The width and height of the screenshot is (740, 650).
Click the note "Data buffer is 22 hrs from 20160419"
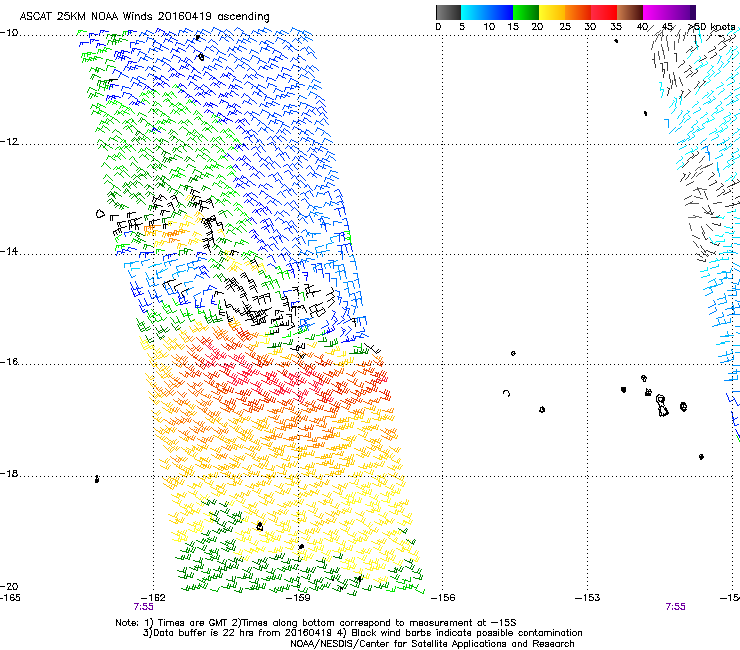(x=238, y=633)
